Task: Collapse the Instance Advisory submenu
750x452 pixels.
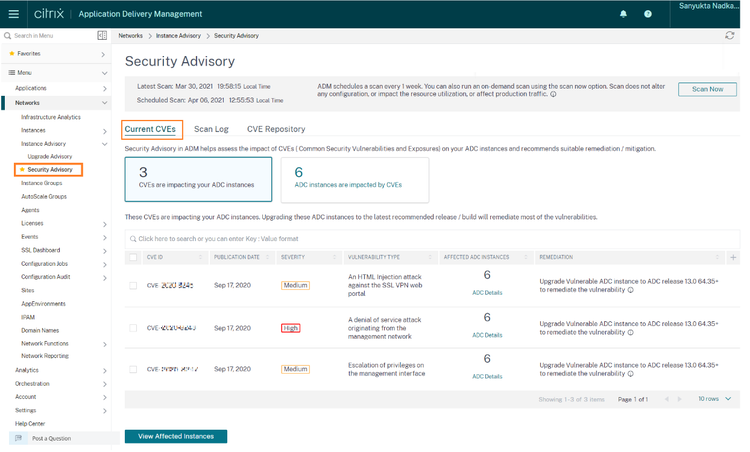Action: 104,144
